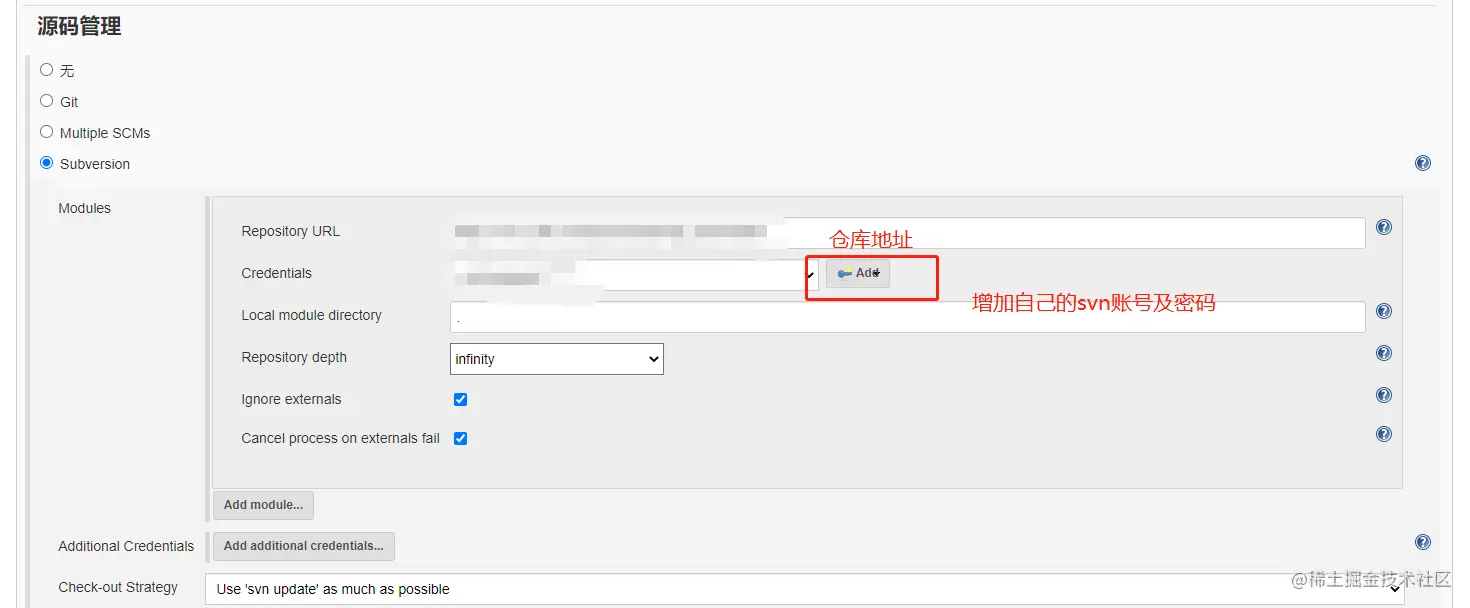Click Add additional credentials... button
The image size is (1470, 608).
(x=303, y=546)
